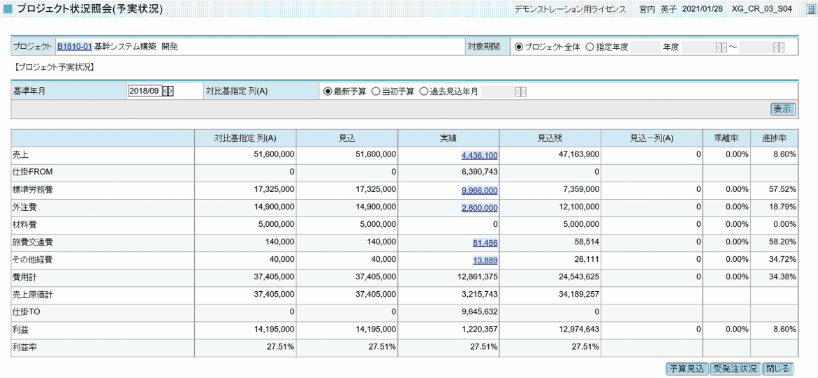The width and height of the screenshot is (818, 378).
Task: Select the 最新予算 radio option
Action: coord(328,91)
